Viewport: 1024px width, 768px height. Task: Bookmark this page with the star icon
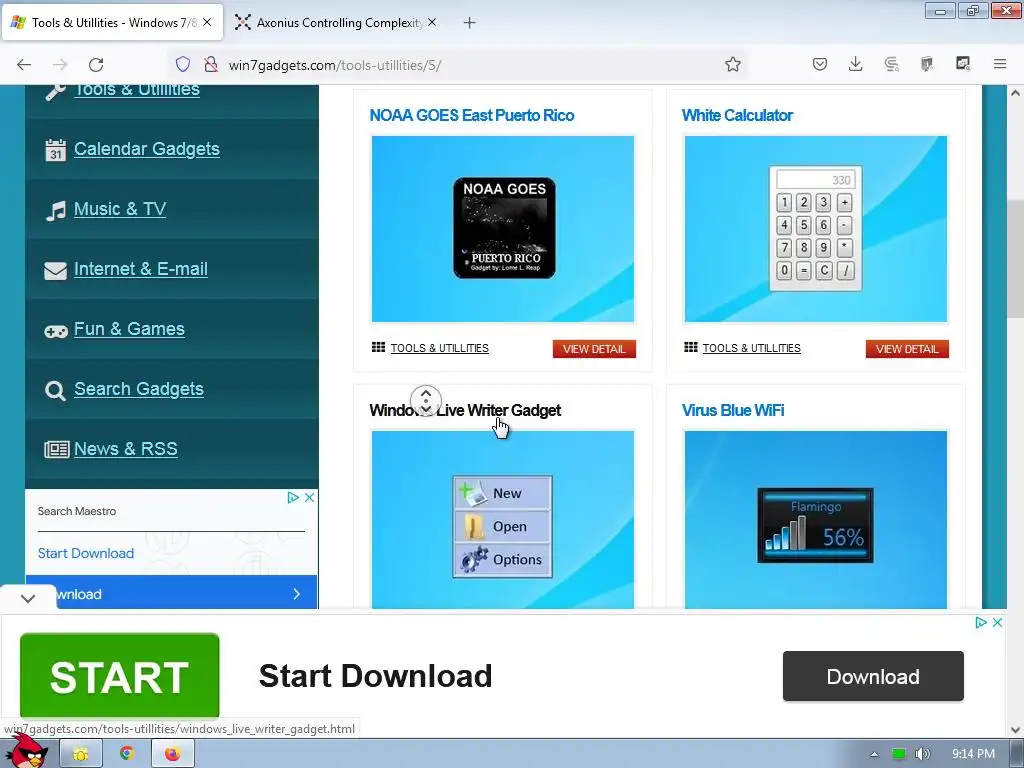click(733, 64)
